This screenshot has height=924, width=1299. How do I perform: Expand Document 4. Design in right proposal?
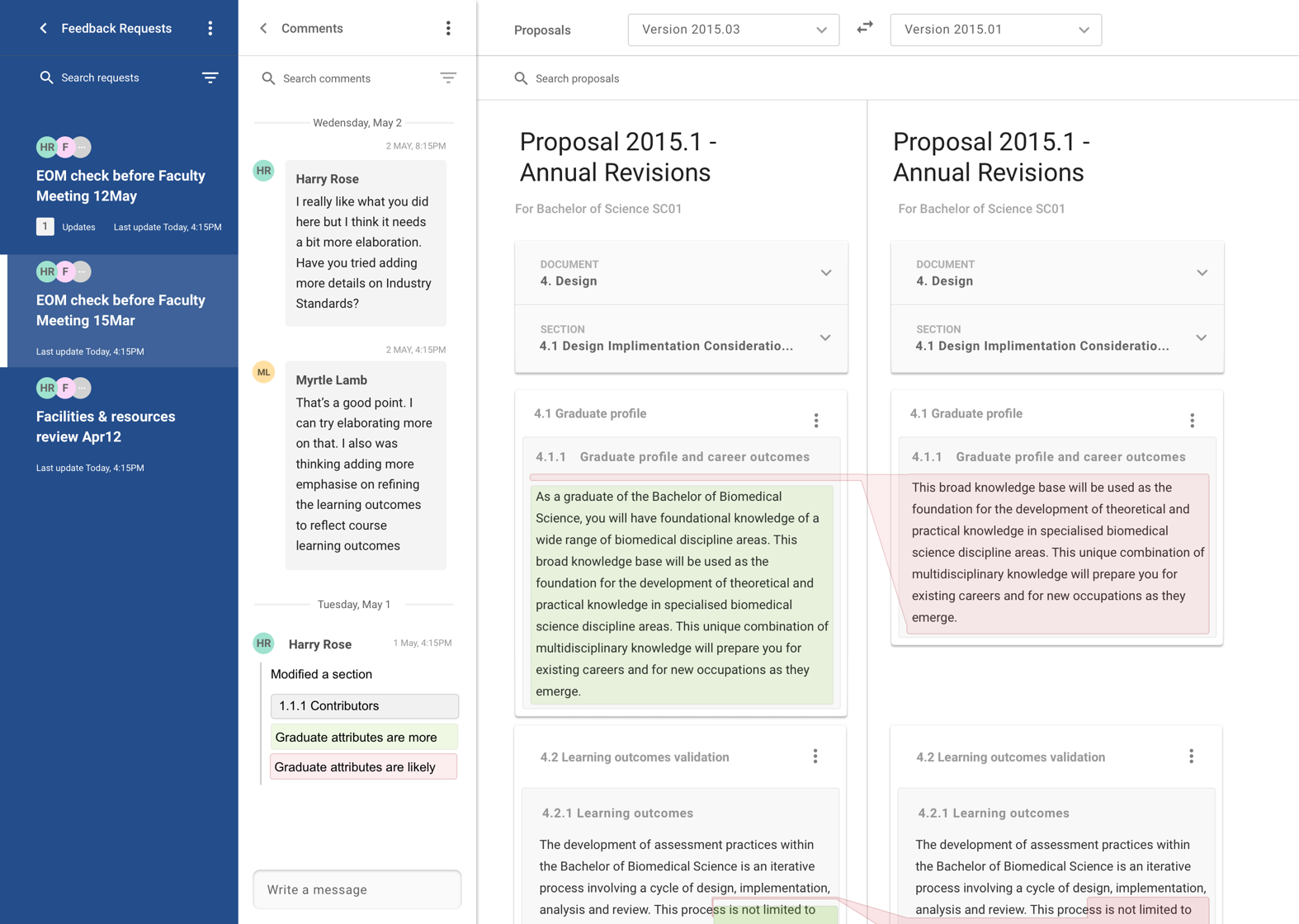point(1057,273)
